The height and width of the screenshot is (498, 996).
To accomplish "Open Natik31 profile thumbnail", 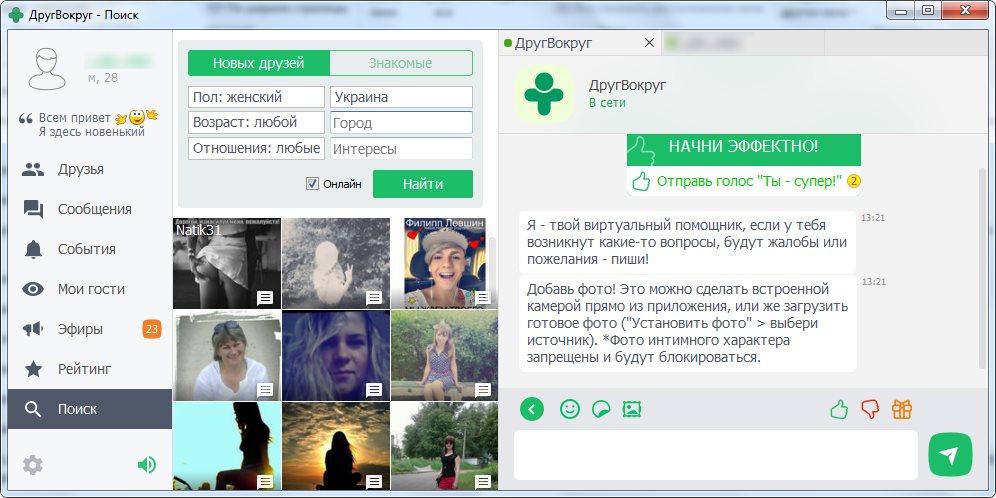I will 227,263.
